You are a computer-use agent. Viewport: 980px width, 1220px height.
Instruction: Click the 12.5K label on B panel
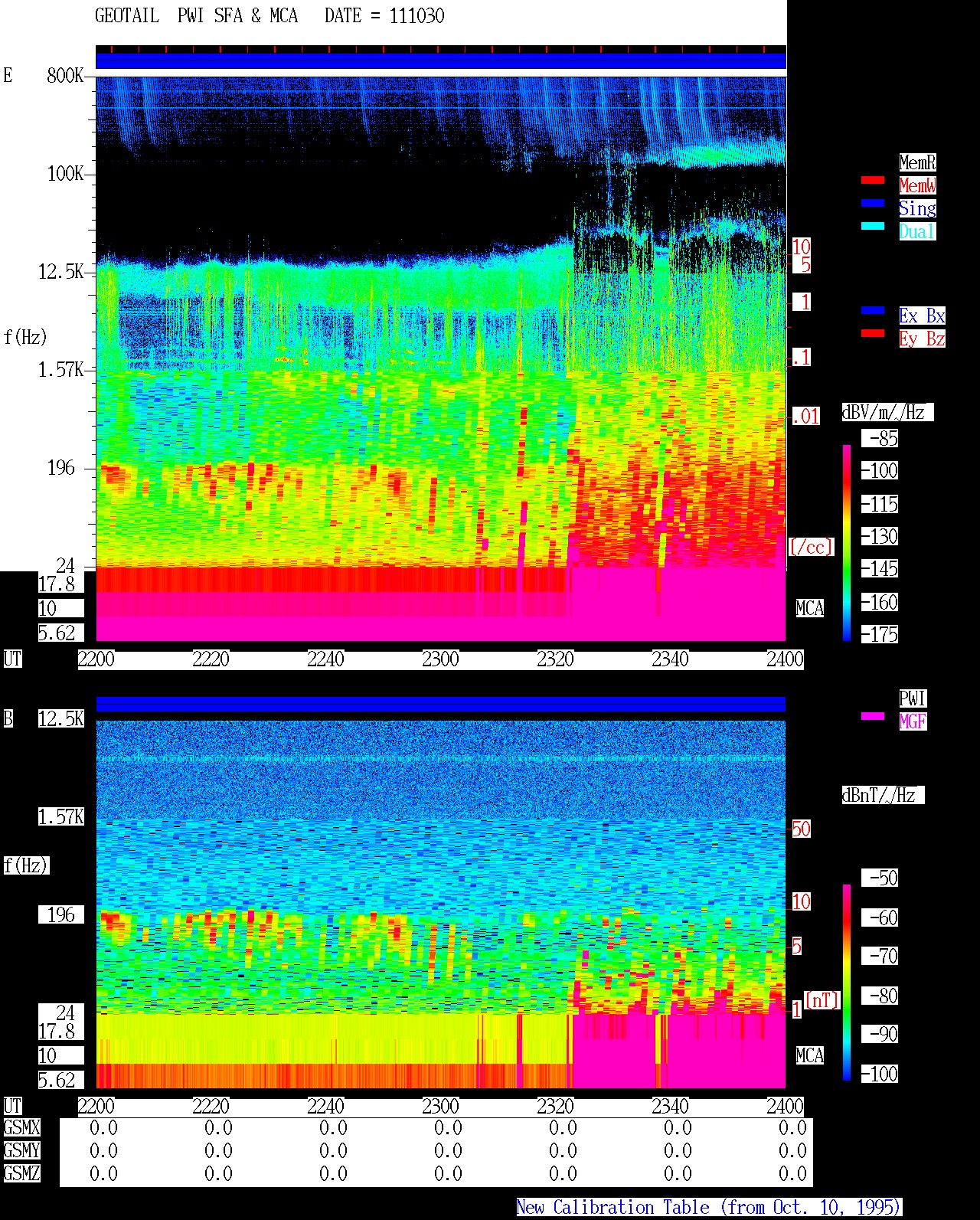(x=61, y=719)
